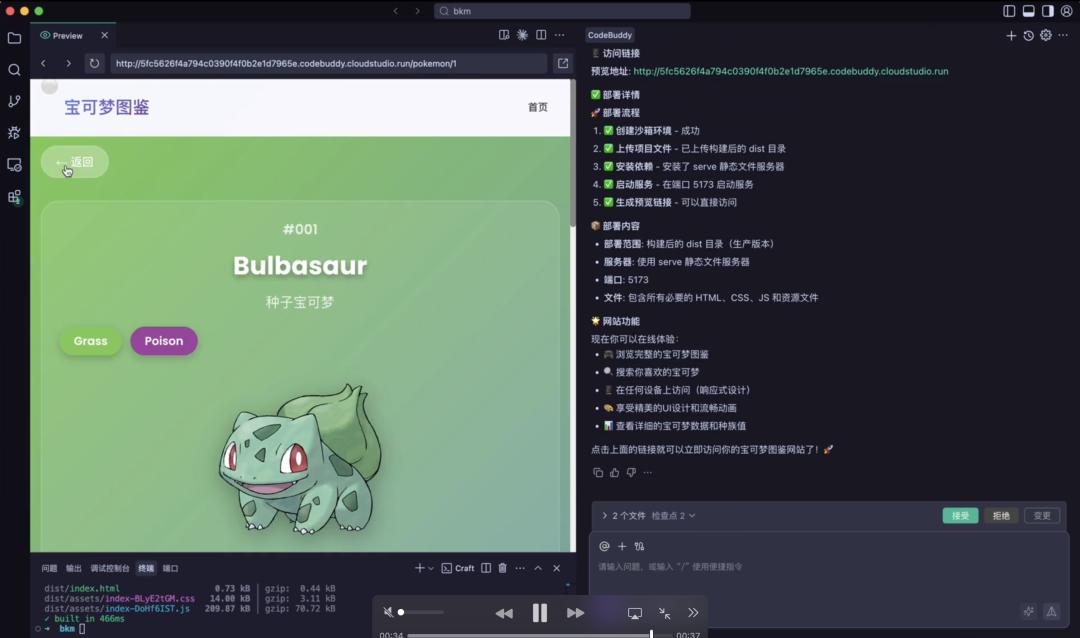Accept changes with the 接受 button
This screenshot has width=1080, height=638.
tap(960, 515)
